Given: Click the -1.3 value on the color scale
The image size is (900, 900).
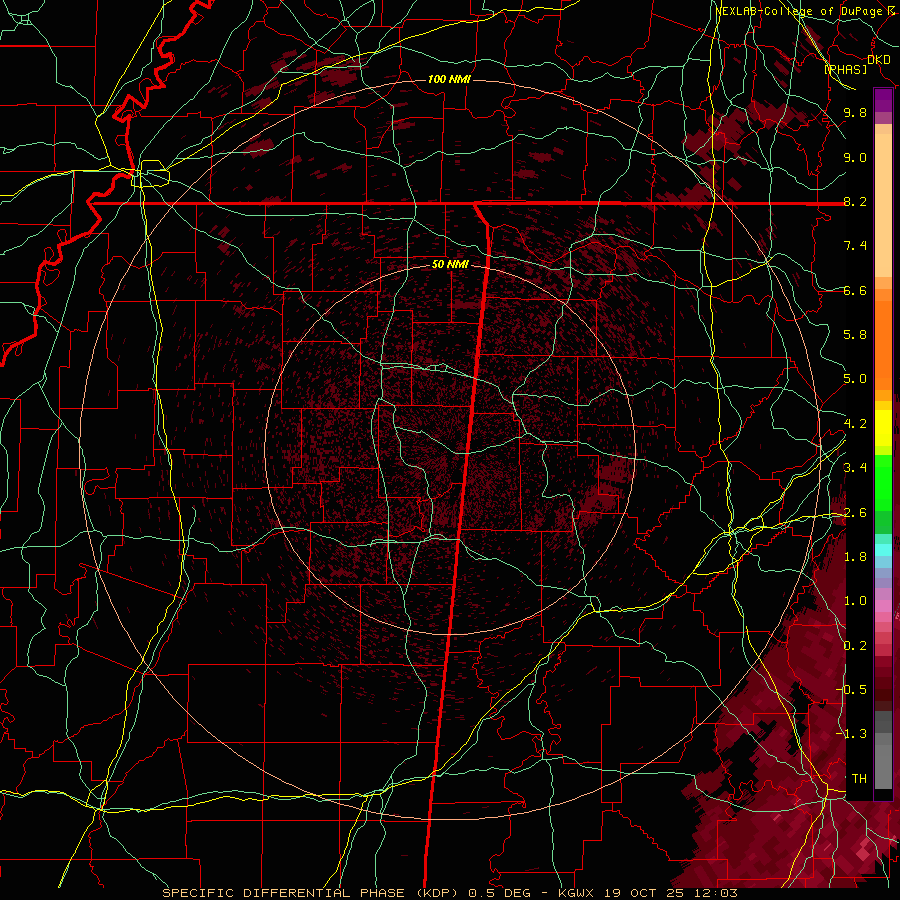Looking at the screenshot, I should tap(851, 734).
